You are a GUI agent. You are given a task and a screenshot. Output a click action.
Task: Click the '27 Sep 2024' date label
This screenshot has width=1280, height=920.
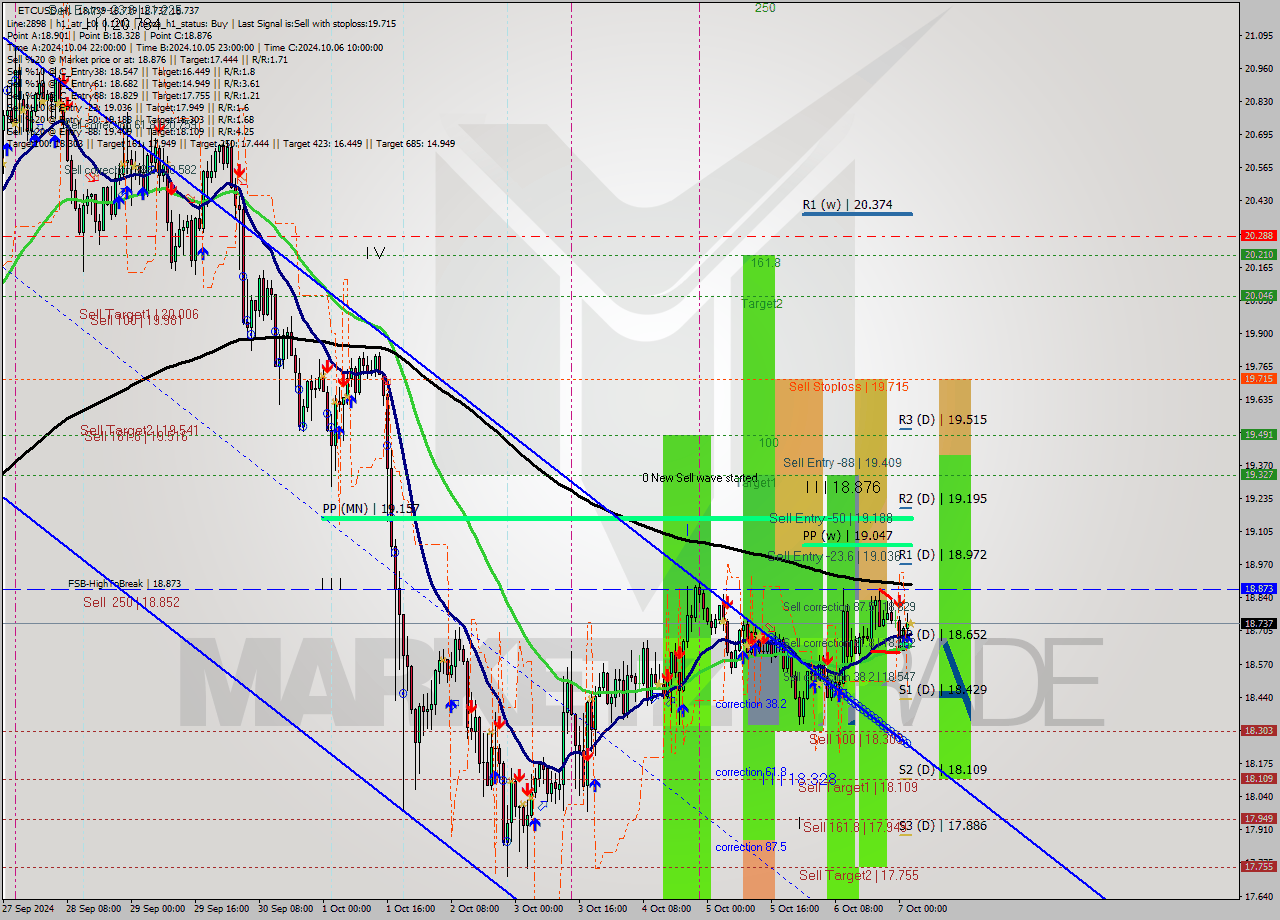click(28, 909)
